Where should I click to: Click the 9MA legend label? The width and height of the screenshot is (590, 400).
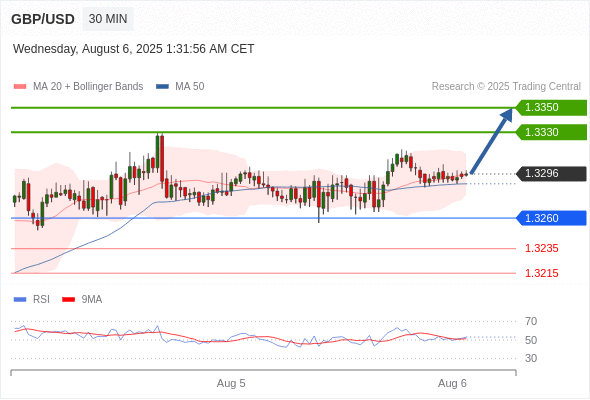(x=92, y=300)
